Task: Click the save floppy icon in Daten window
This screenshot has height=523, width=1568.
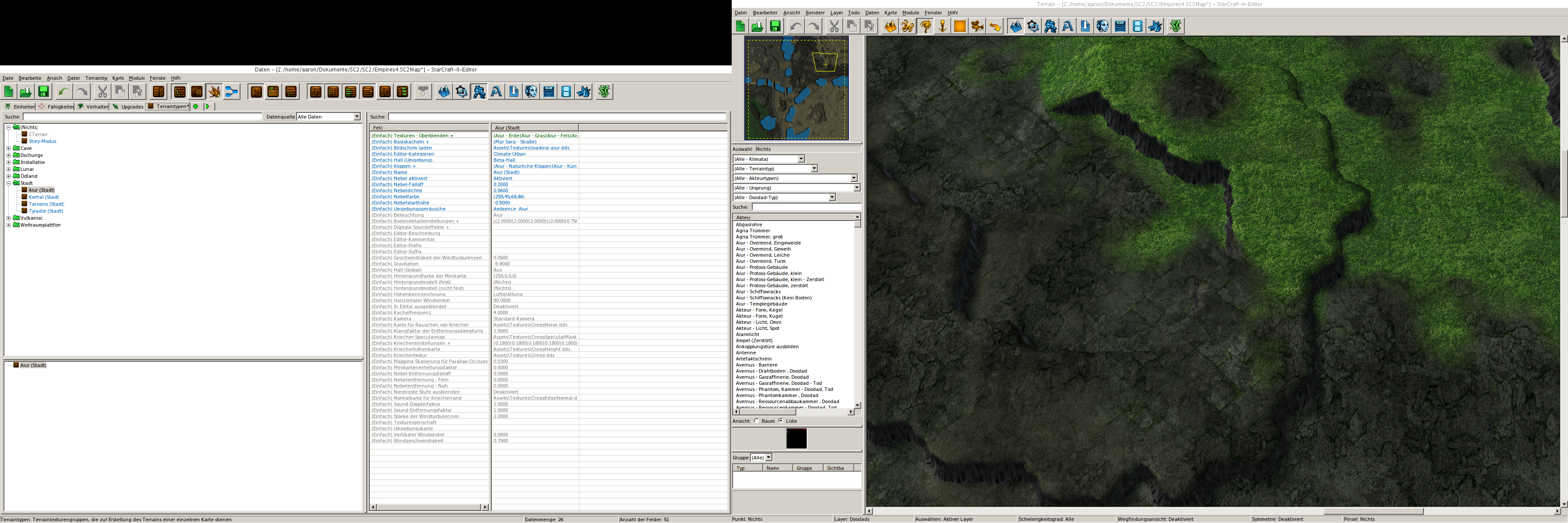Action: coord(43,92)
